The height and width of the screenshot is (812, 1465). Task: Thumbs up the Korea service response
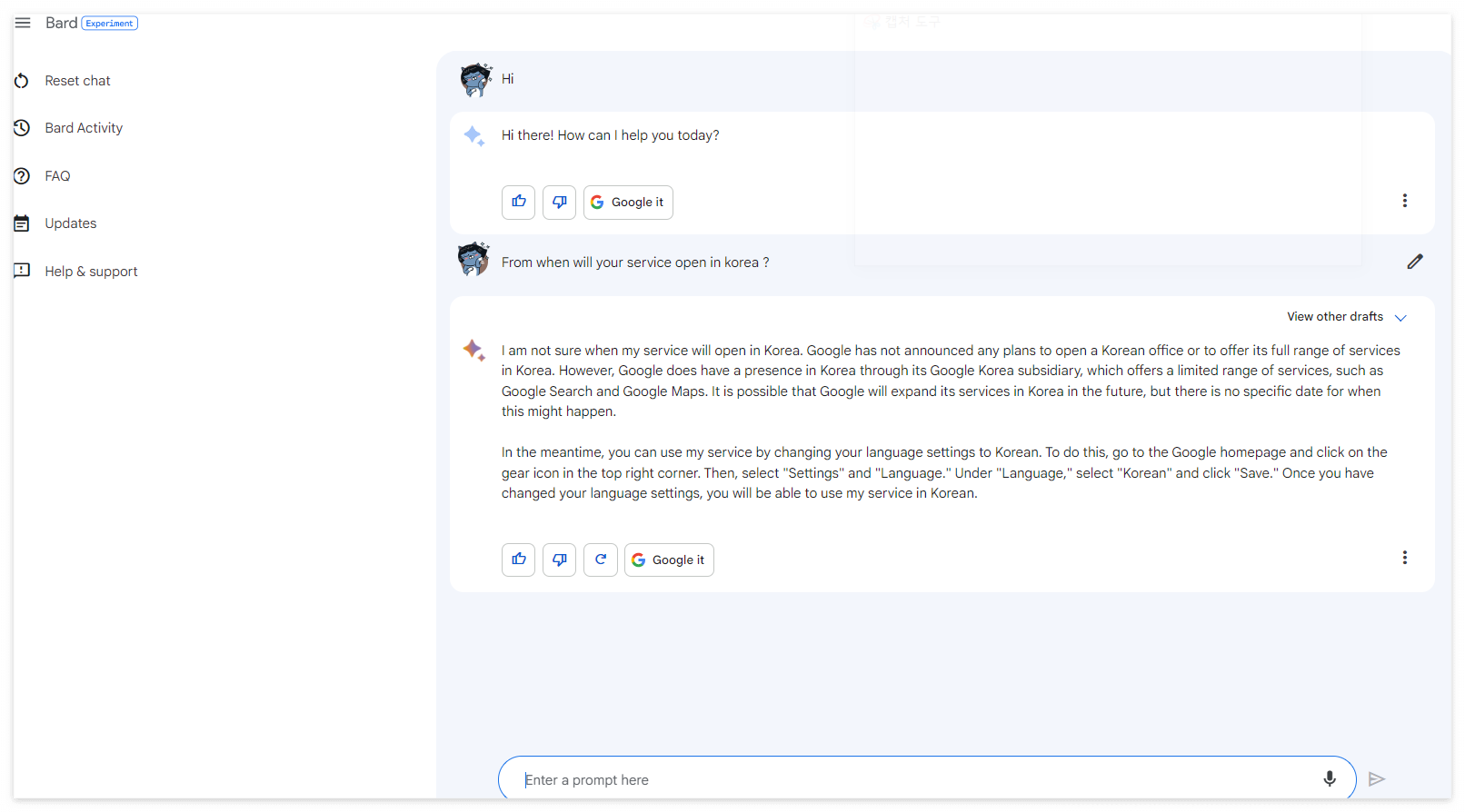click(518, 559)
